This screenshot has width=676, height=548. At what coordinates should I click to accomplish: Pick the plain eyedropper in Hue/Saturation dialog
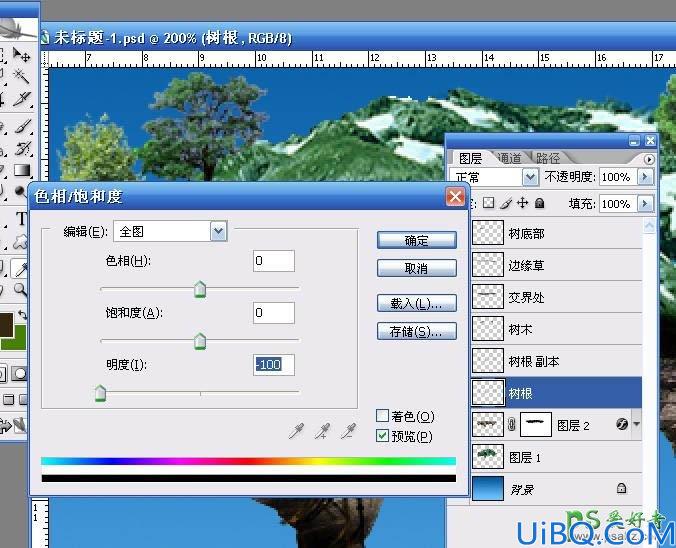tap(296, 430)
